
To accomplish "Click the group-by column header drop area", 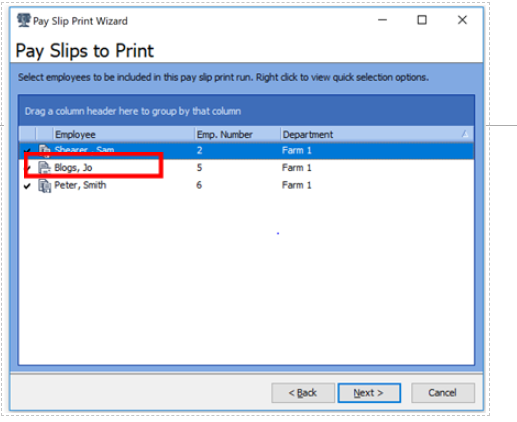I will 246,111.
